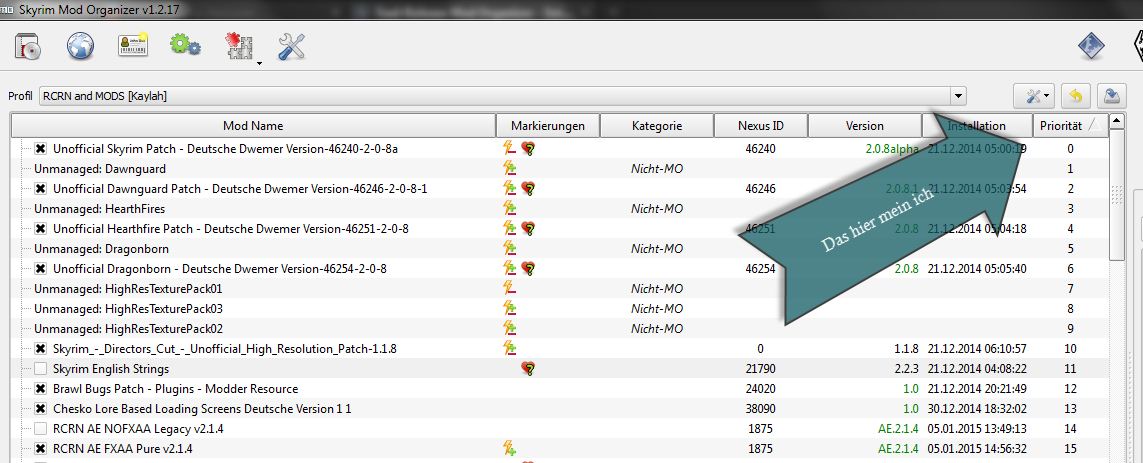Click Nicht-MO category in Dawnguard row
The width and height of the screenshot is (1143, 463).
(x=657, y=168)
